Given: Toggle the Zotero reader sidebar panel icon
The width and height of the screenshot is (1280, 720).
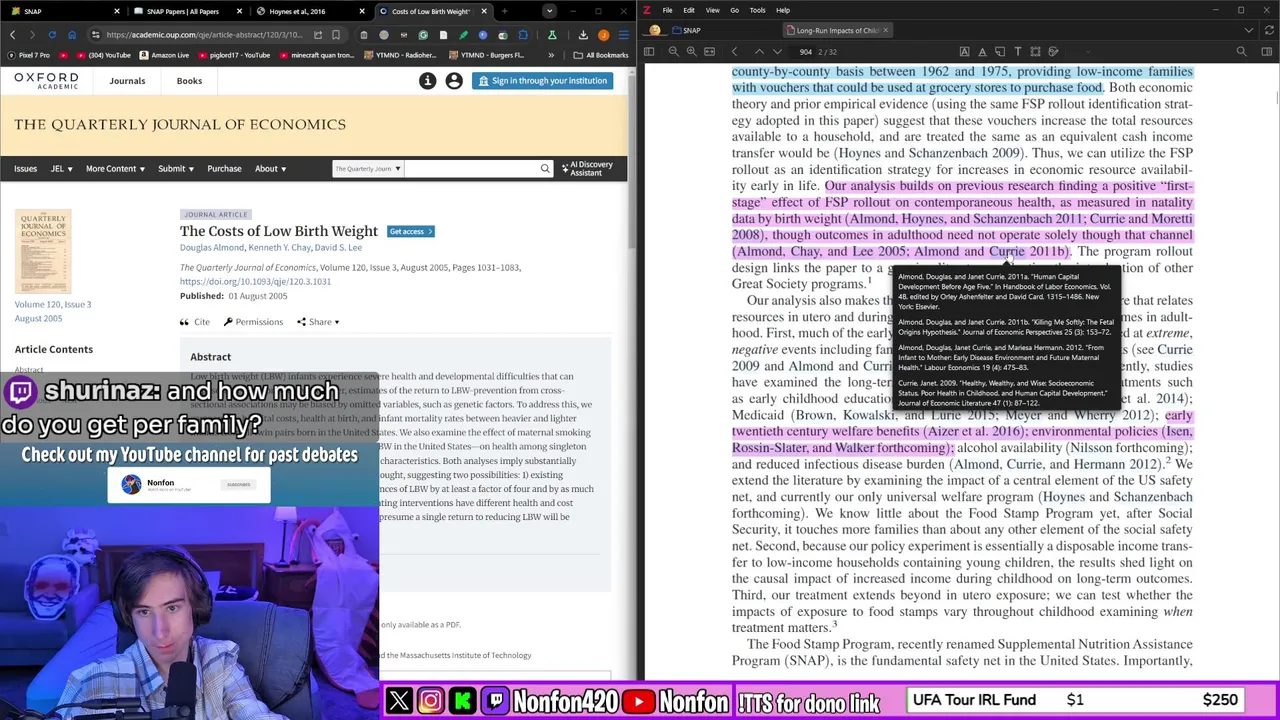Looking at the screenshot, I should coord(649,51).
